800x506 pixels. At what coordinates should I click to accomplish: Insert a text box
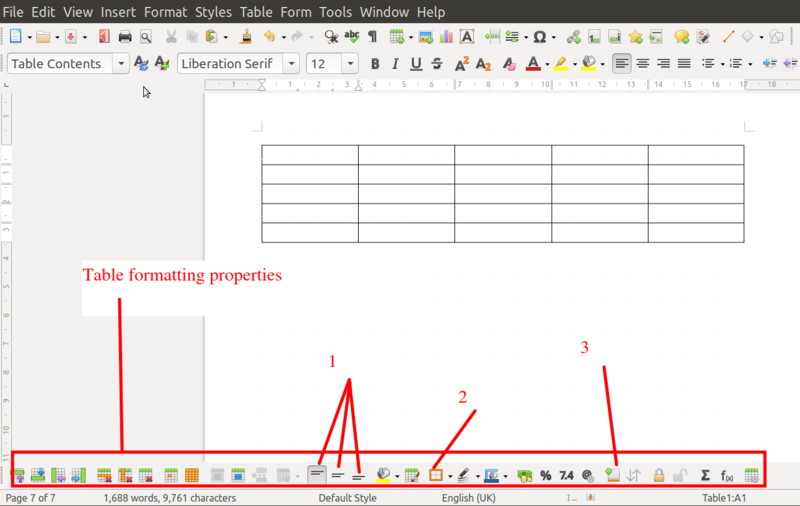click(467, 37)
